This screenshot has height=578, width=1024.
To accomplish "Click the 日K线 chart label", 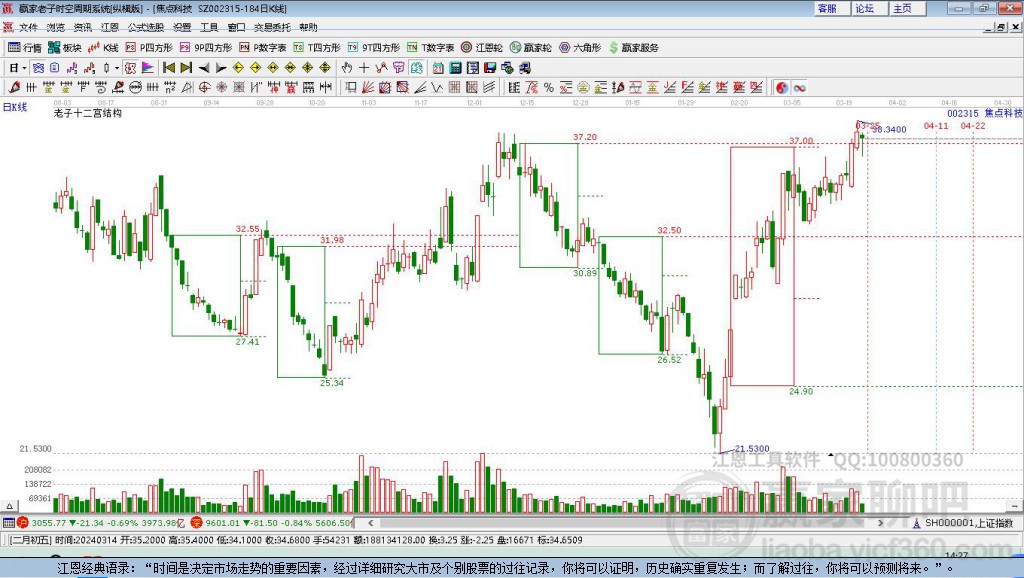I will (x=15, y=107).
